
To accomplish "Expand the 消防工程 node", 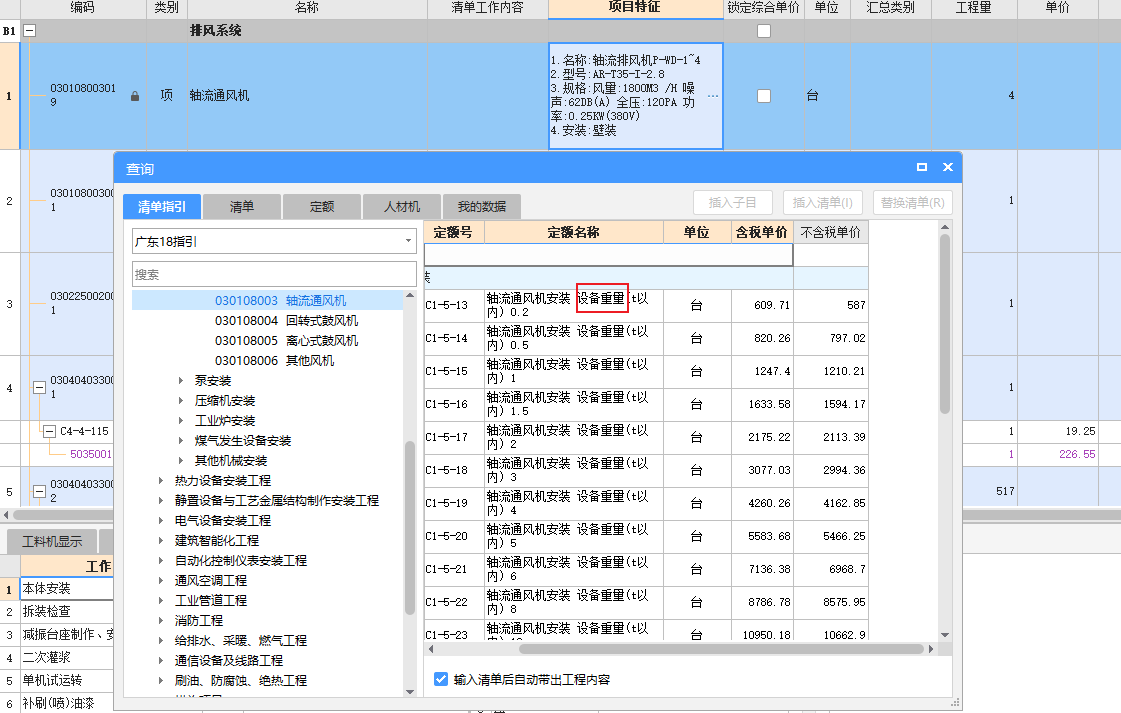I will pyautogui.click(x=161, y=621).
